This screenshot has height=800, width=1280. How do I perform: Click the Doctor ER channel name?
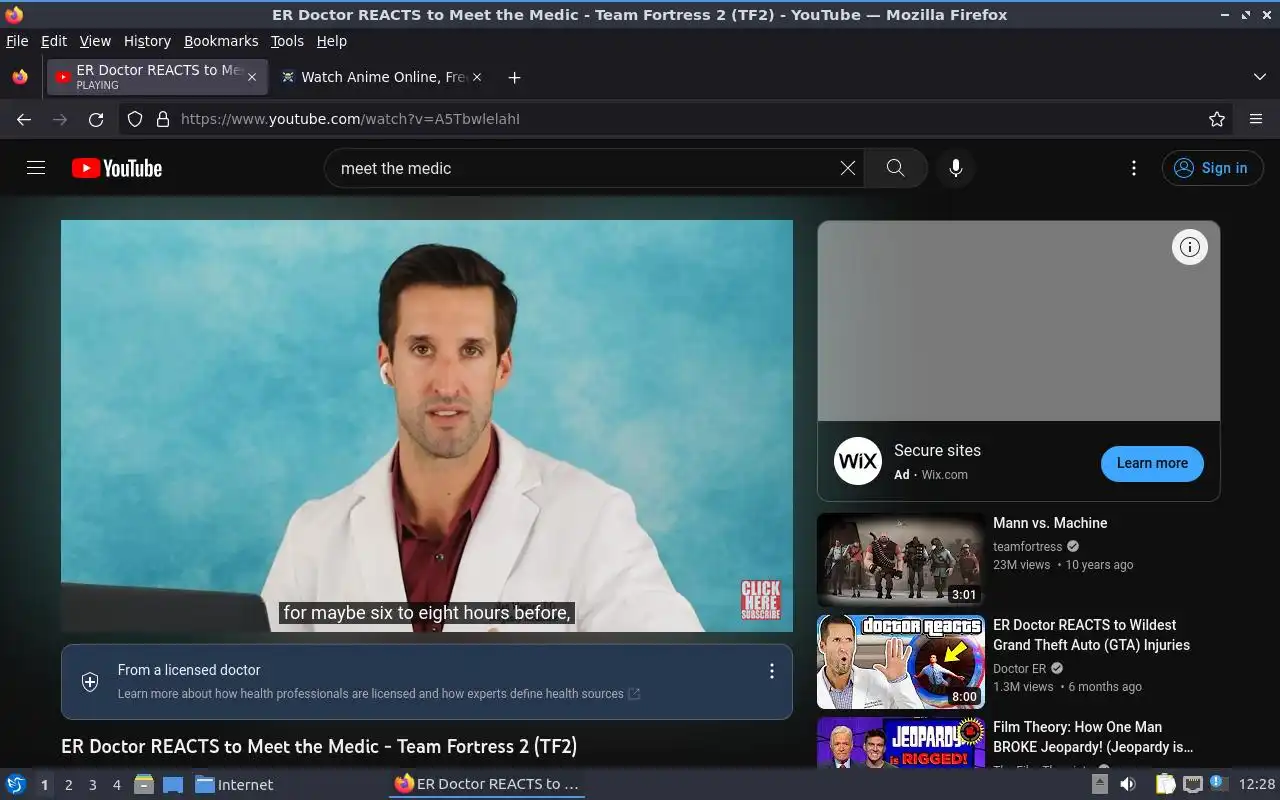(x=1019, y=668)
